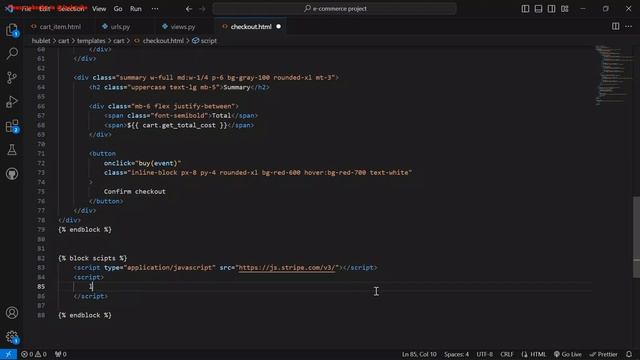Navigate back with the left arrow
The width and height of the screenshot is (640, 360).
tap(189, 9)
